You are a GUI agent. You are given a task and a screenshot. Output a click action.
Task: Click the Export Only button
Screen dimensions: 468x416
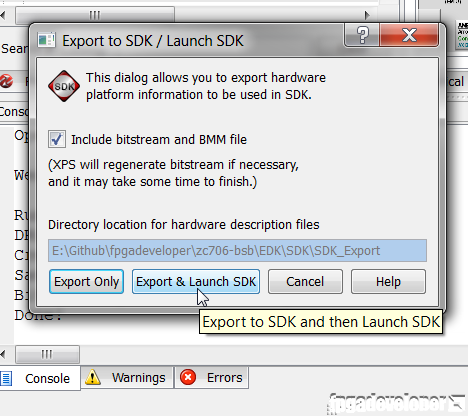tap(86, 282)
